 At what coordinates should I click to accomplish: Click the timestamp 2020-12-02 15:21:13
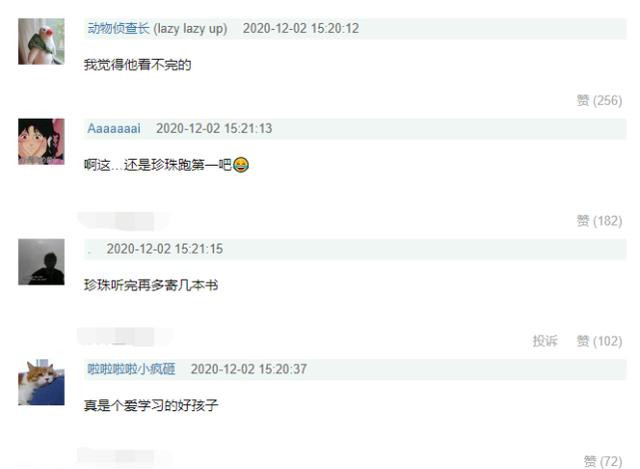point(214,129)
